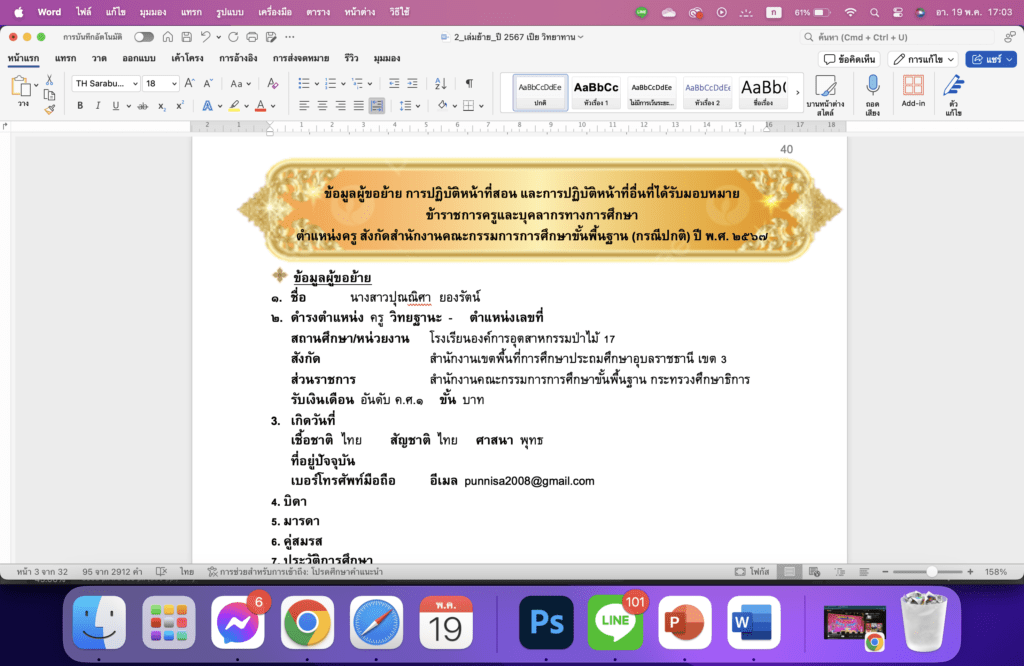This screenshot has height=666, width=1024.
Task: Click Increase Font Size icon
Action: tap(189, 84)
